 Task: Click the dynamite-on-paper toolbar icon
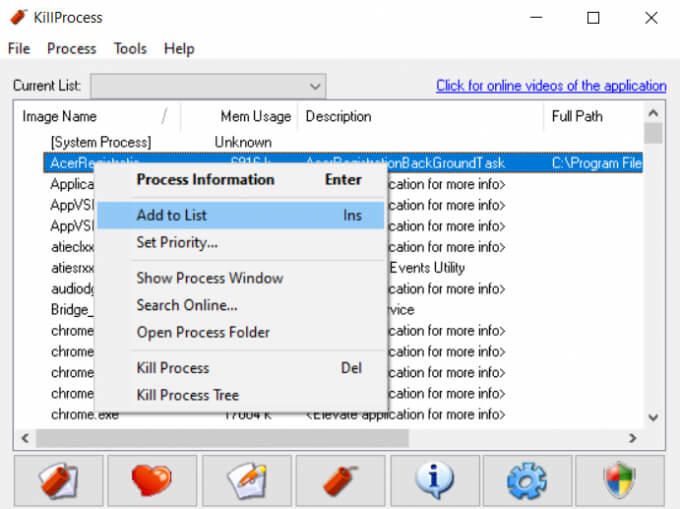[59, 480]
